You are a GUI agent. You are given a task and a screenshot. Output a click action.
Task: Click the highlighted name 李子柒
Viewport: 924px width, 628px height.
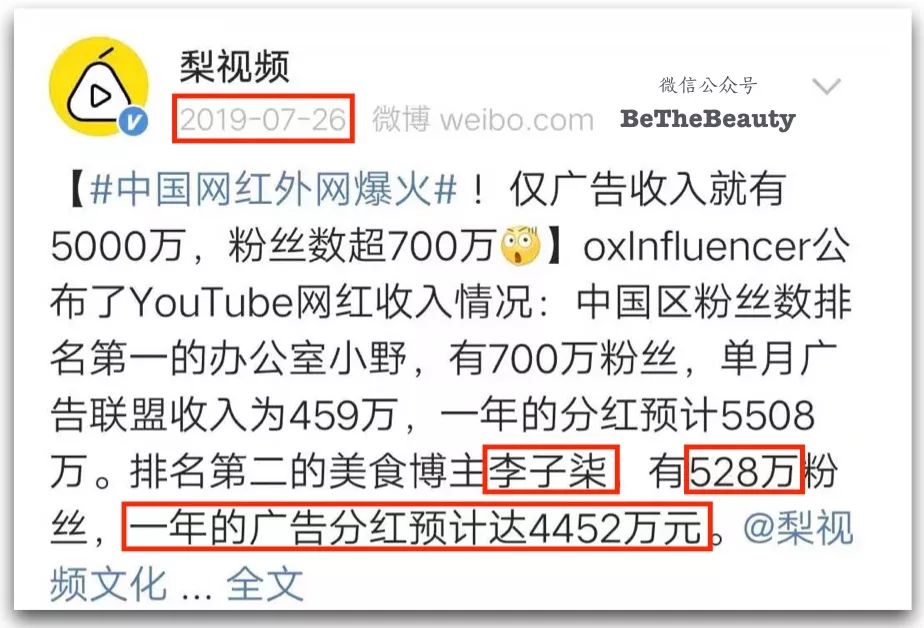(548, 471)
